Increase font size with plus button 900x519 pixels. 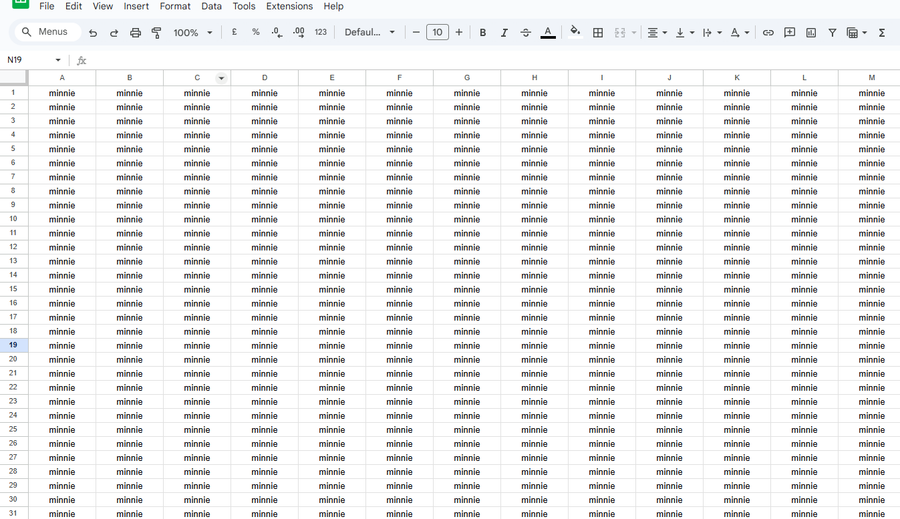pyautogui.click(x=459, y=32)
